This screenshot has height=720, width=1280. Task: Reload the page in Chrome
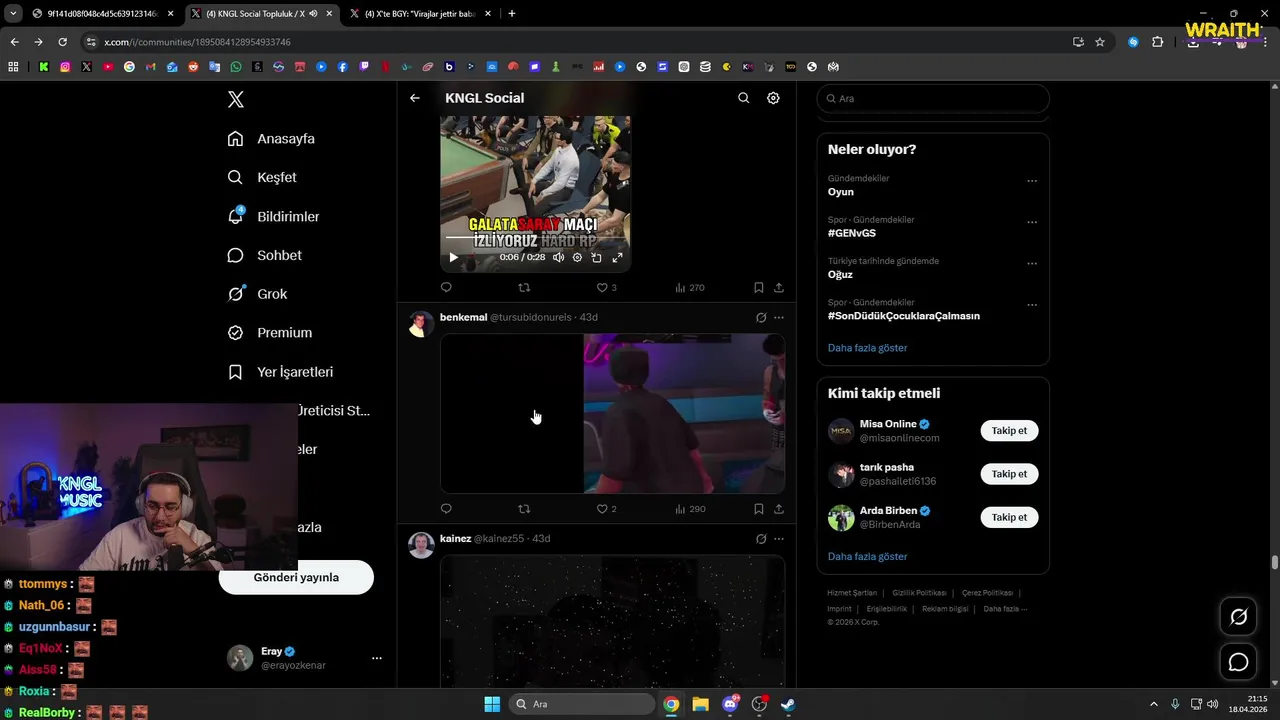[x=62, y=42]
